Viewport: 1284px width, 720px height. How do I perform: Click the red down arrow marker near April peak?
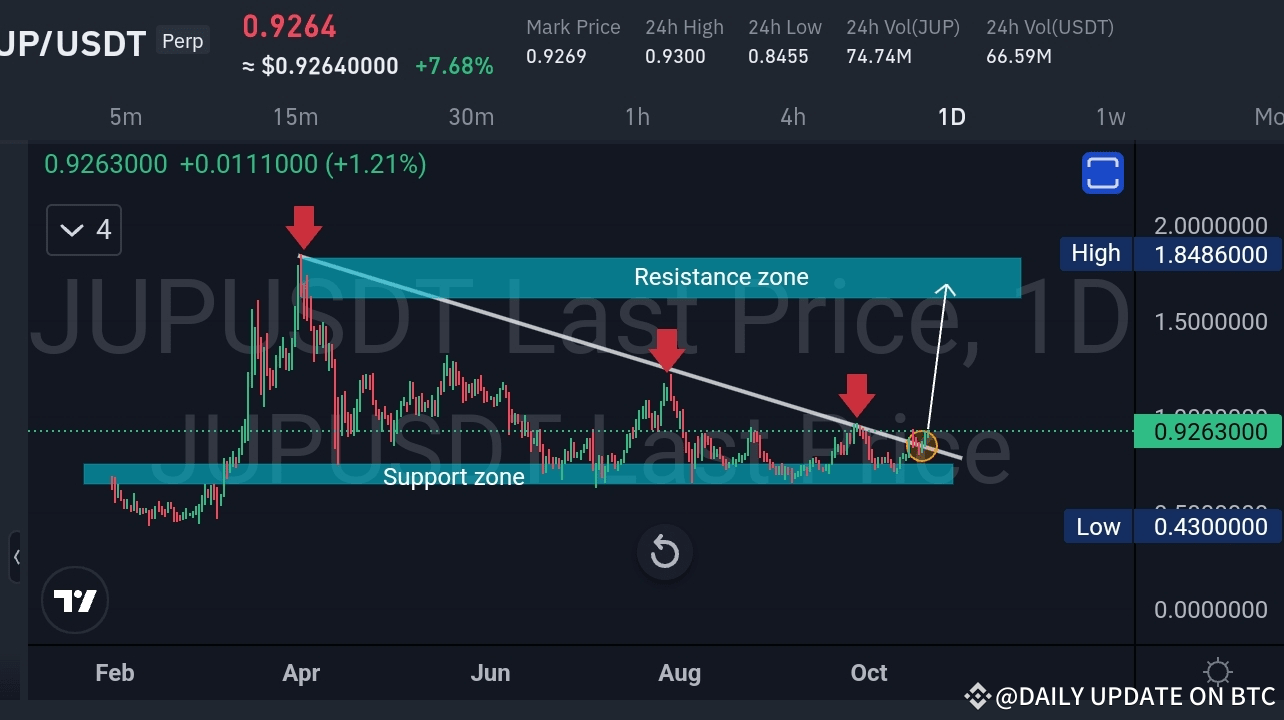pos(303,228)
